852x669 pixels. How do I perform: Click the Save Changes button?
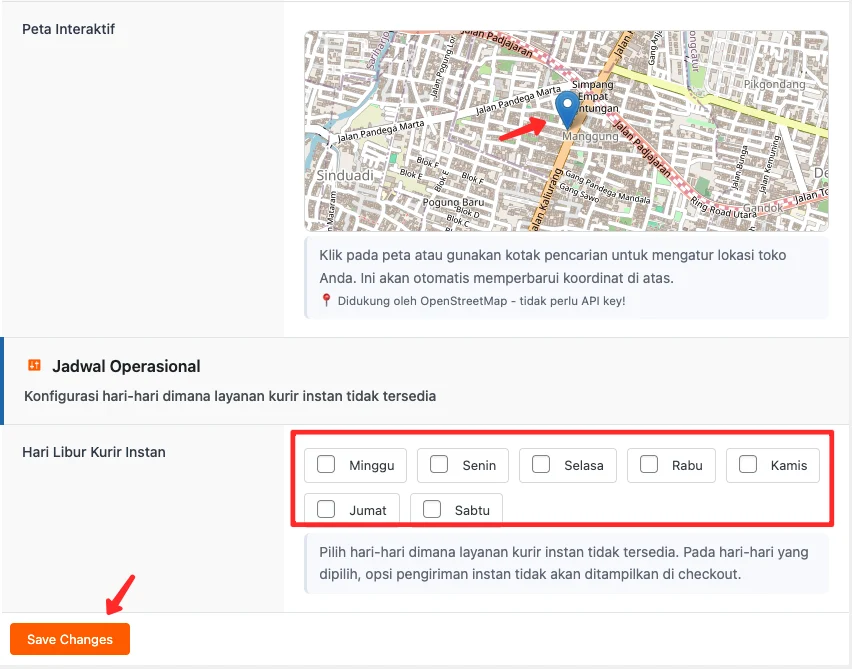point(69,639)
